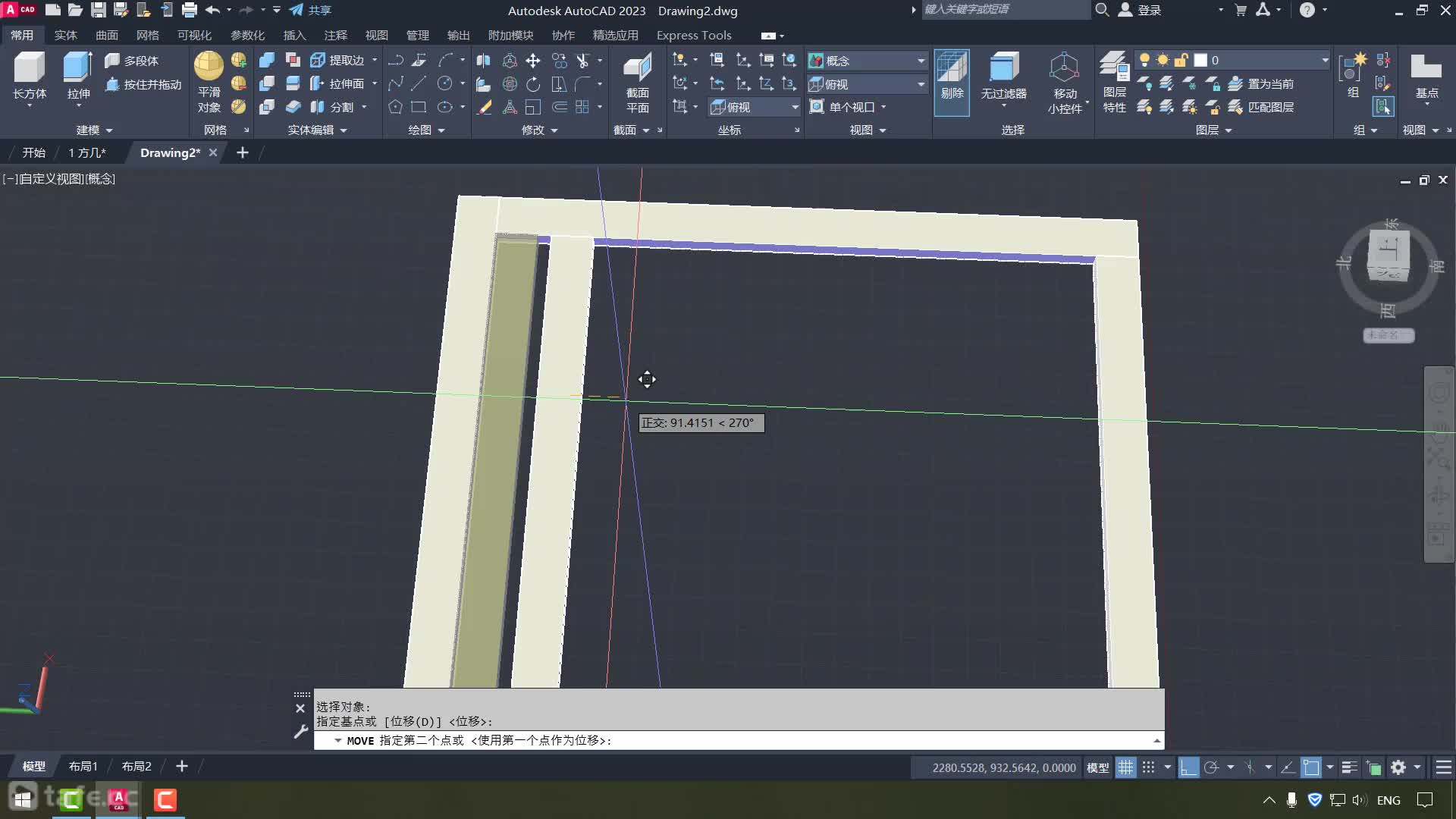Image resolution: width=1456 pixels, height=819 pixels.
Task: Open customization menu in status bar
Action: coord(1444,767)
